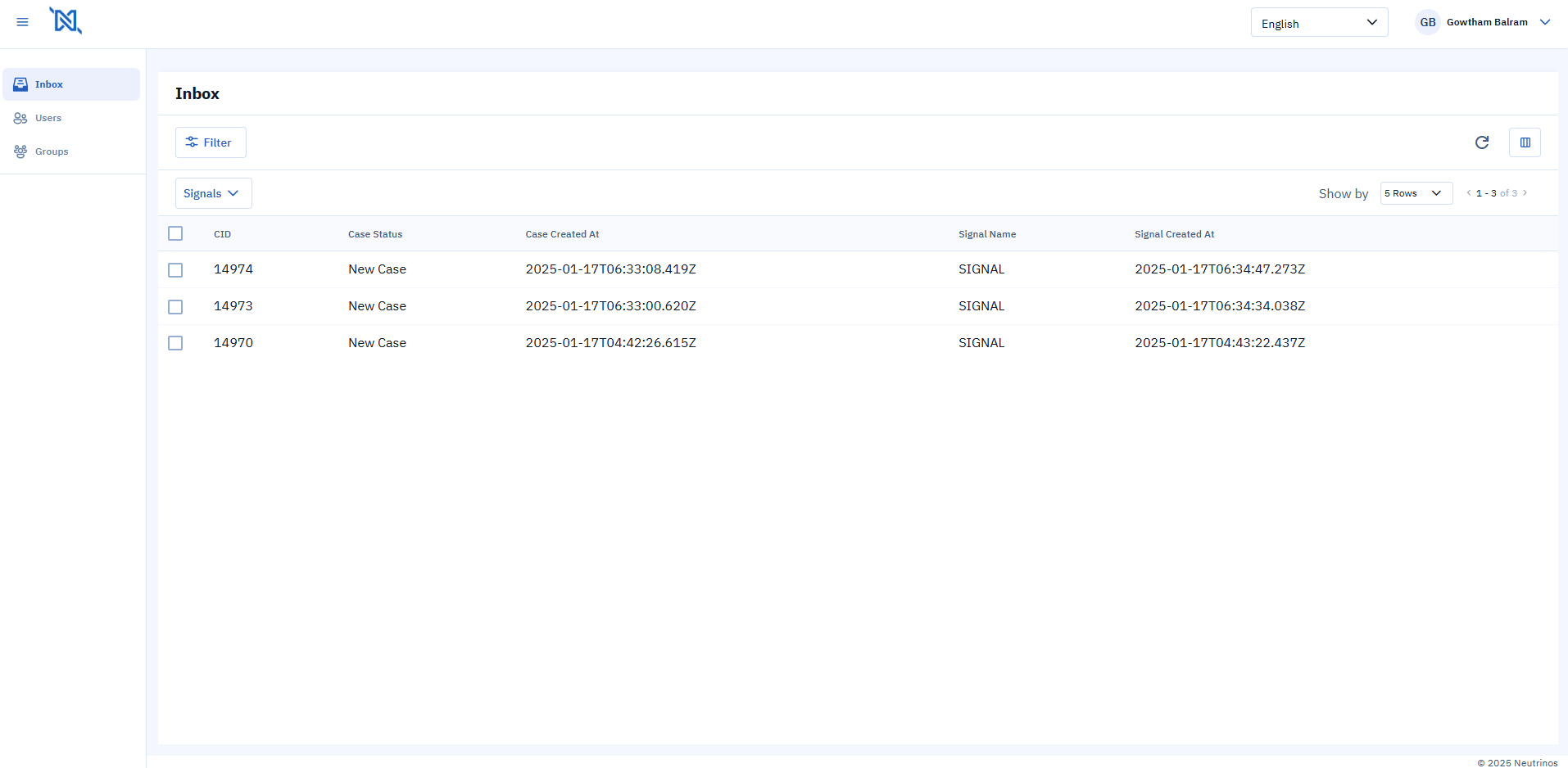This screenshot has width=1568, height=768.
Task: Open the column settings icon
Action: (x=1525, y=142)
